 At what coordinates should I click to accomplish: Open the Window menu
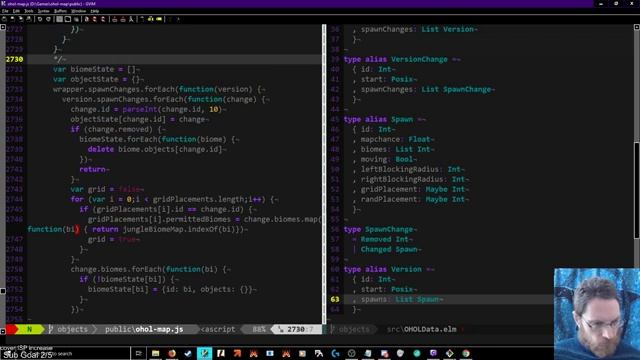[78, 11]
